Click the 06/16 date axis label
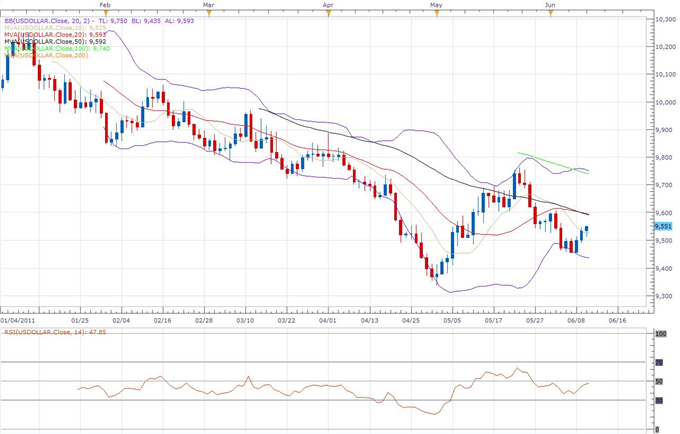This screenshot has height=434, width=680. 617,320
